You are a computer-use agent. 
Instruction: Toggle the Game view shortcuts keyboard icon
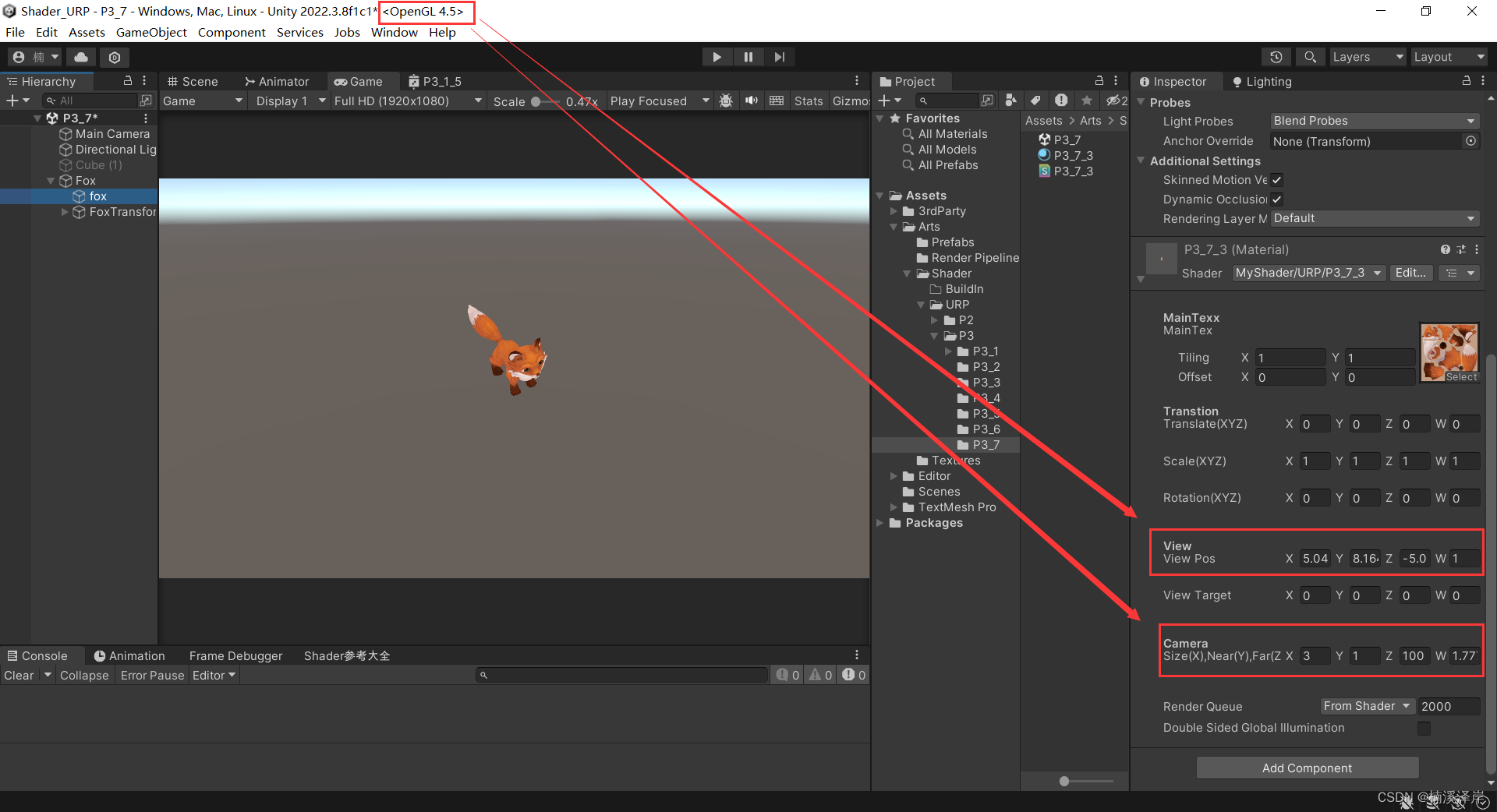(x=777, y=101)
